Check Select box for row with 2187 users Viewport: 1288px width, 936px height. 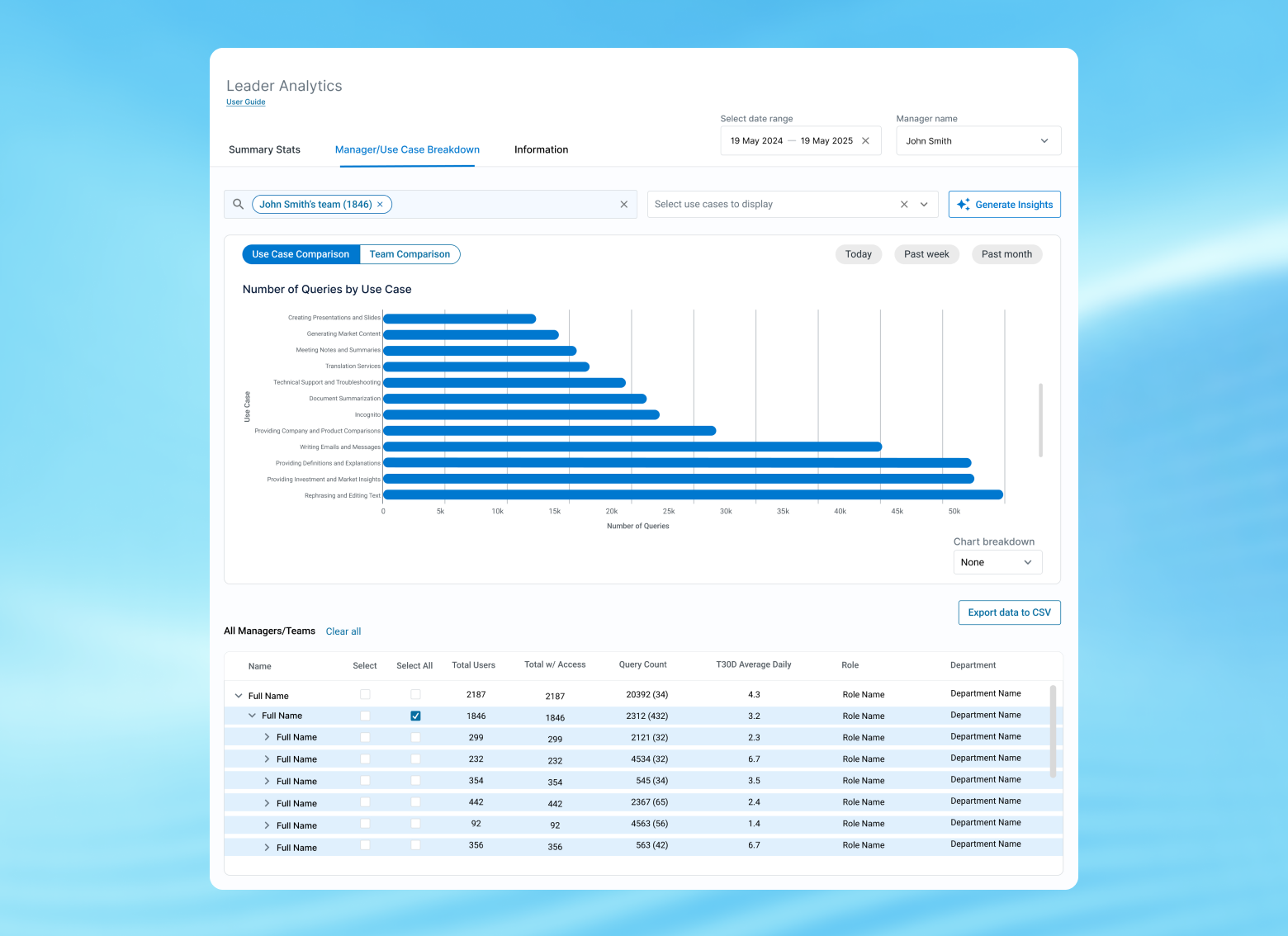[365, 694]
